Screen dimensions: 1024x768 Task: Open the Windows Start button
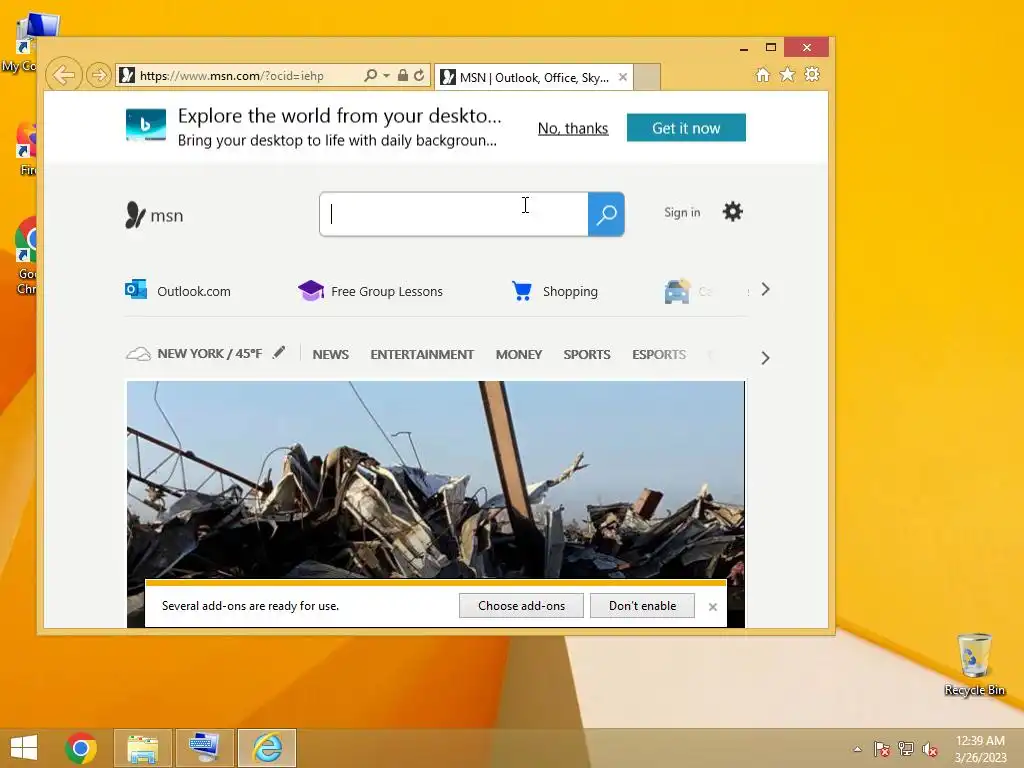pyautogui.click(x=24, y=748)
